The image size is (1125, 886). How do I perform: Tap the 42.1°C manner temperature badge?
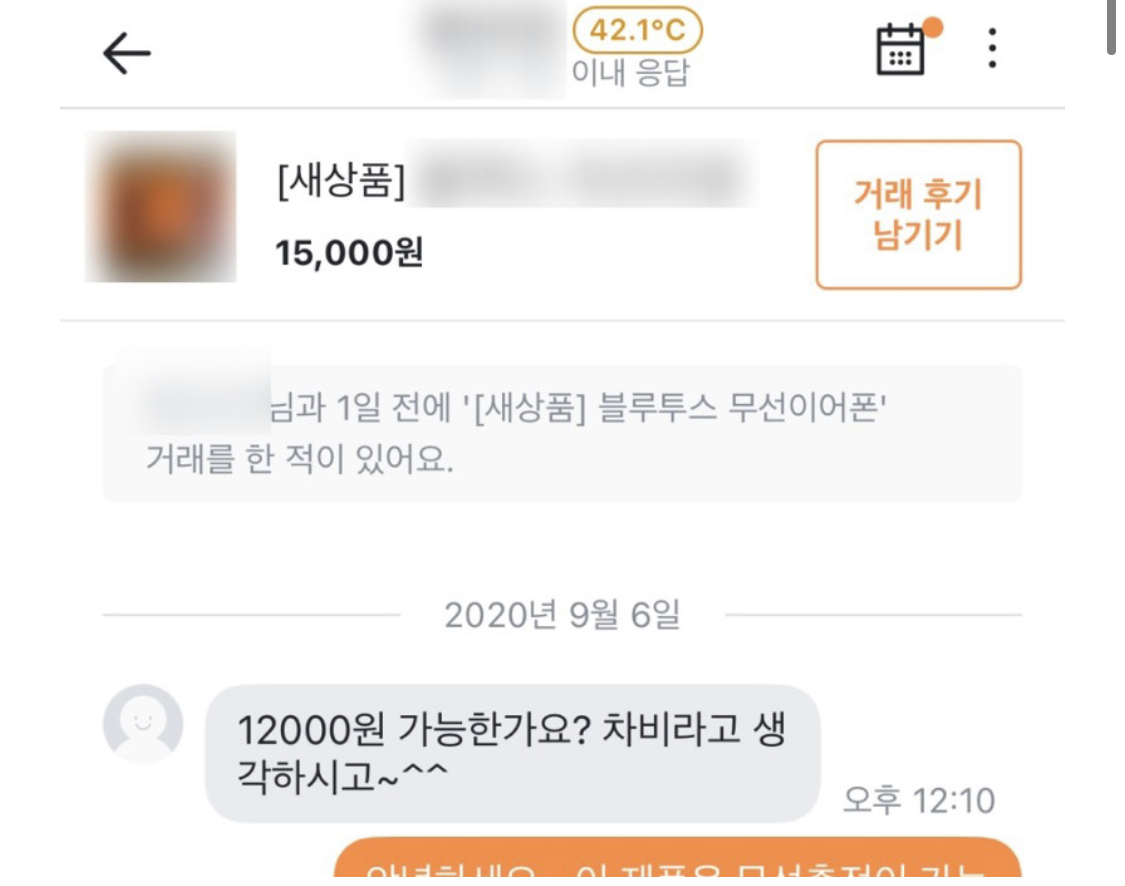[x=637, y=30]
